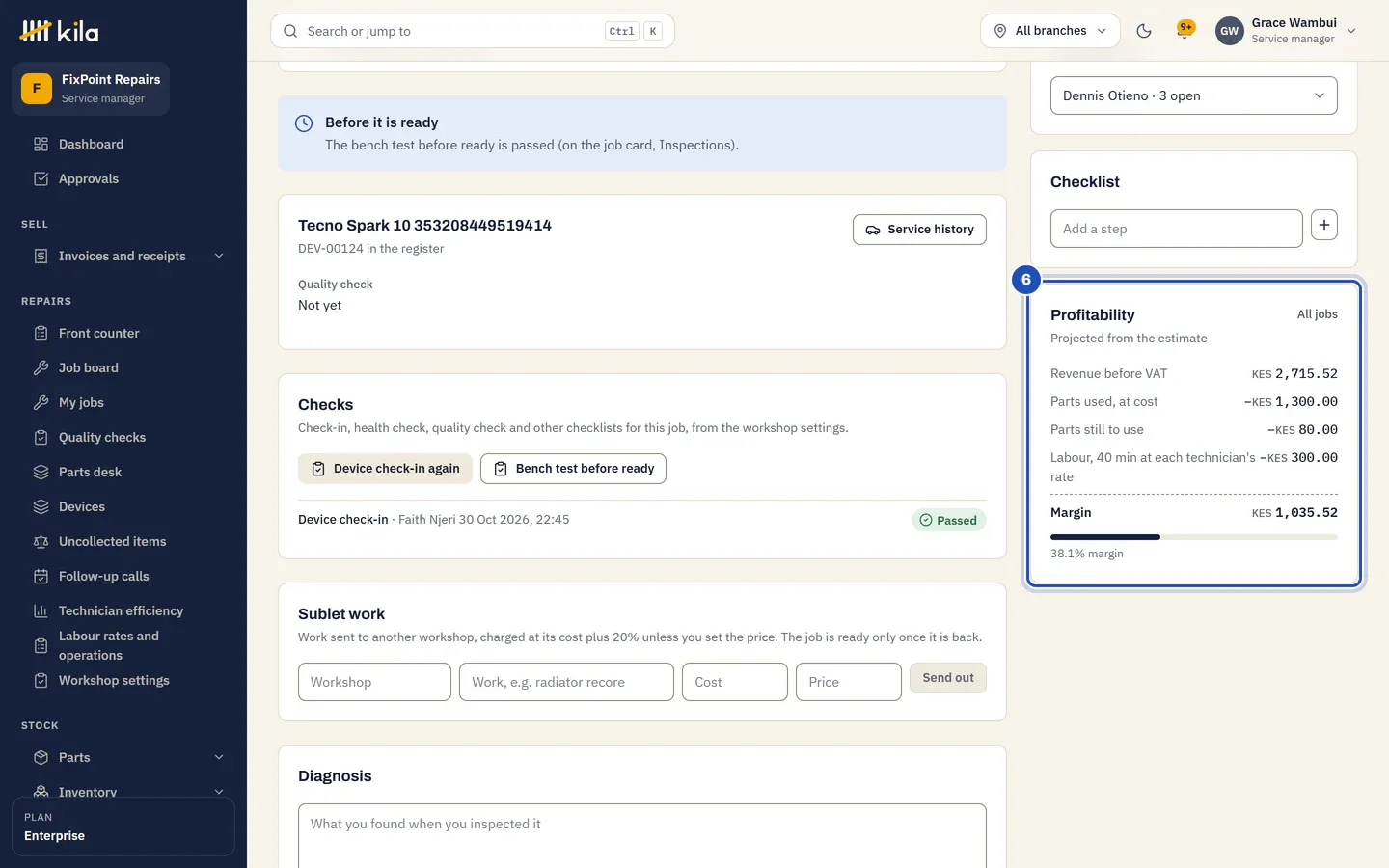
Task: Click Bench test before ready button
Action: point(573,469)
